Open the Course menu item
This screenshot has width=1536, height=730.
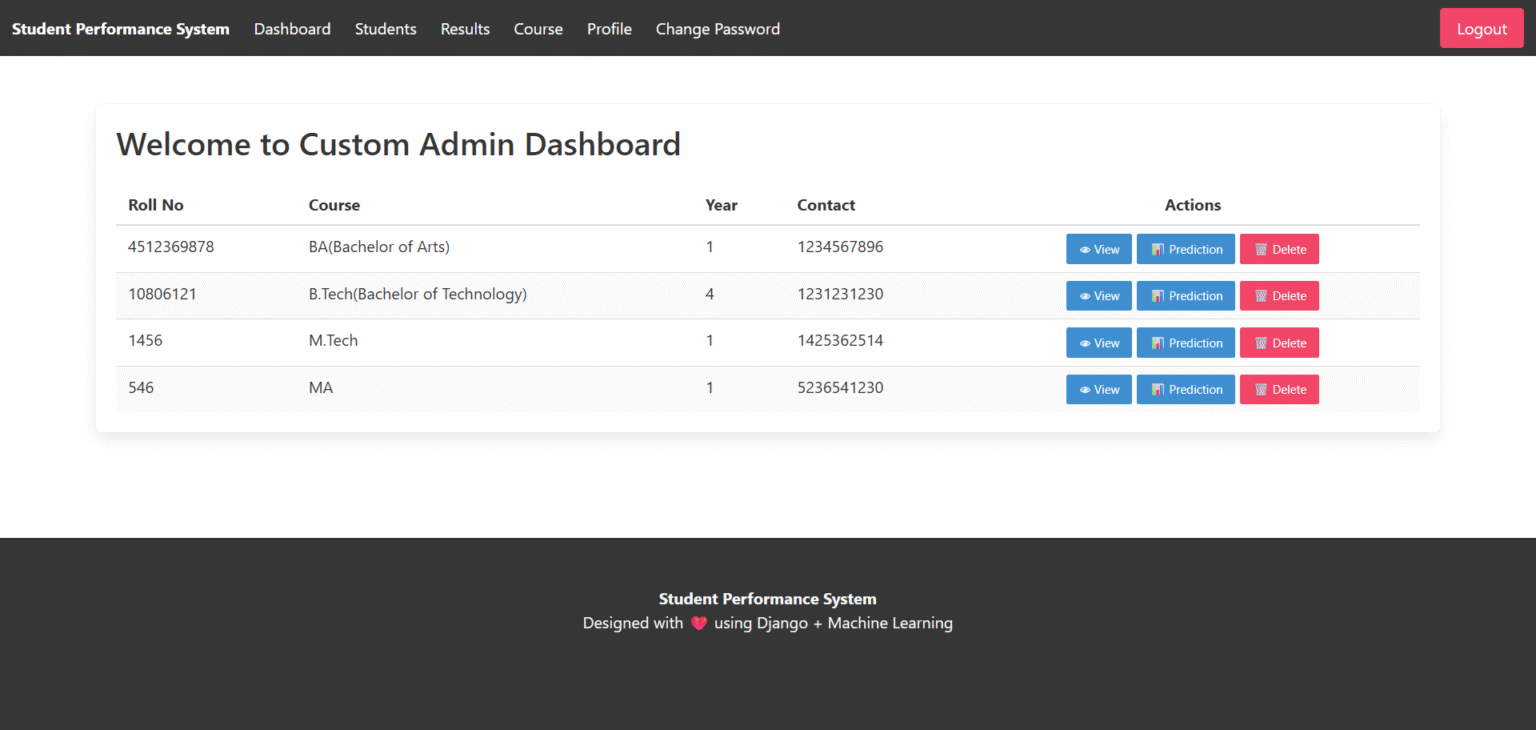(x=538, y=29)
